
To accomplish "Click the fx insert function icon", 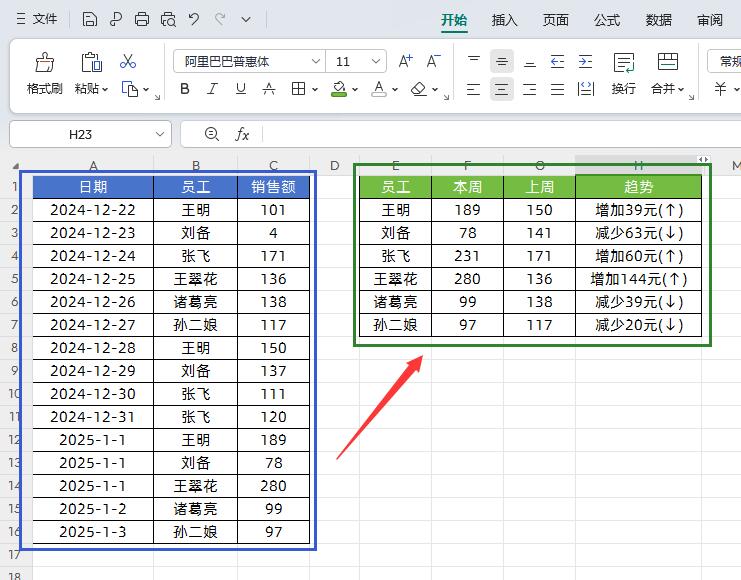I will pyautogui.click(x=242, y=135).
